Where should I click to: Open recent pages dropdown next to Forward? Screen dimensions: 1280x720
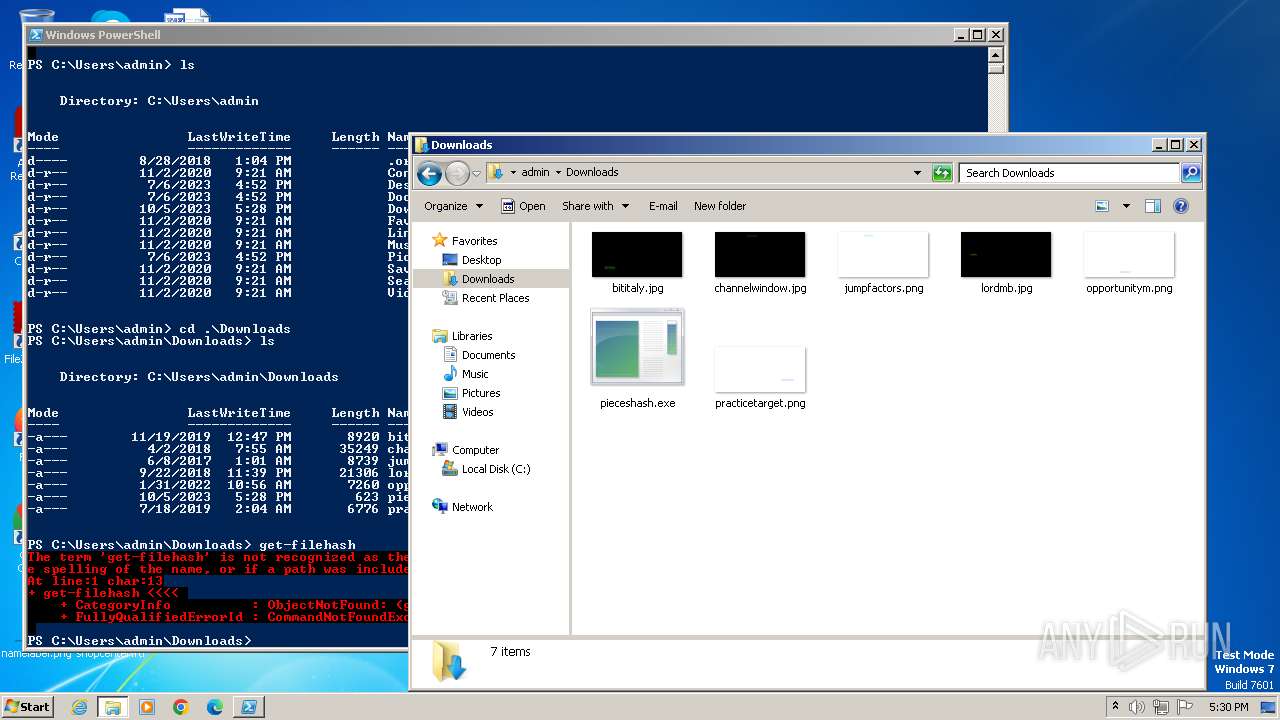tap(476, 173)
